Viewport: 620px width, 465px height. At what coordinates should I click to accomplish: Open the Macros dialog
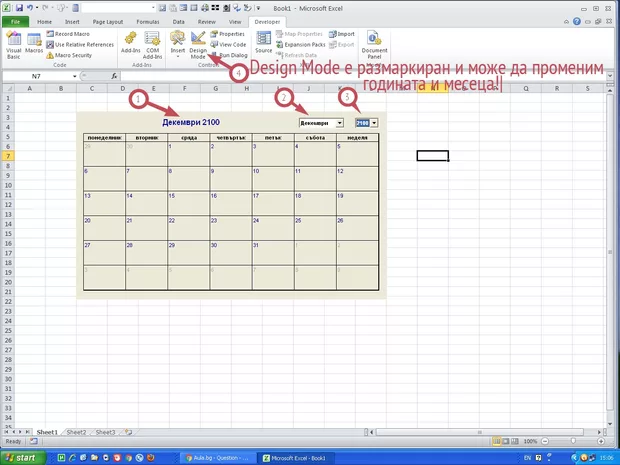click(34, 43)
